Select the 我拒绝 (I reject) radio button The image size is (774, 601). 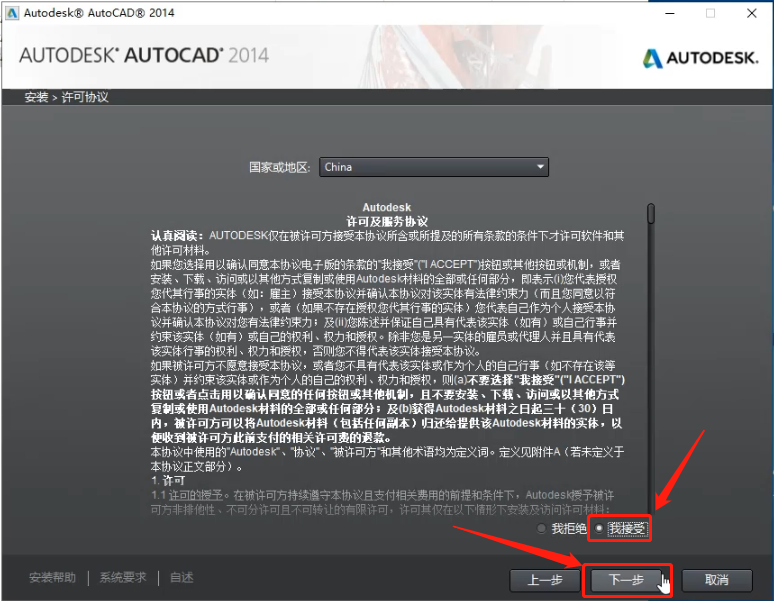[x=542, y=528]
